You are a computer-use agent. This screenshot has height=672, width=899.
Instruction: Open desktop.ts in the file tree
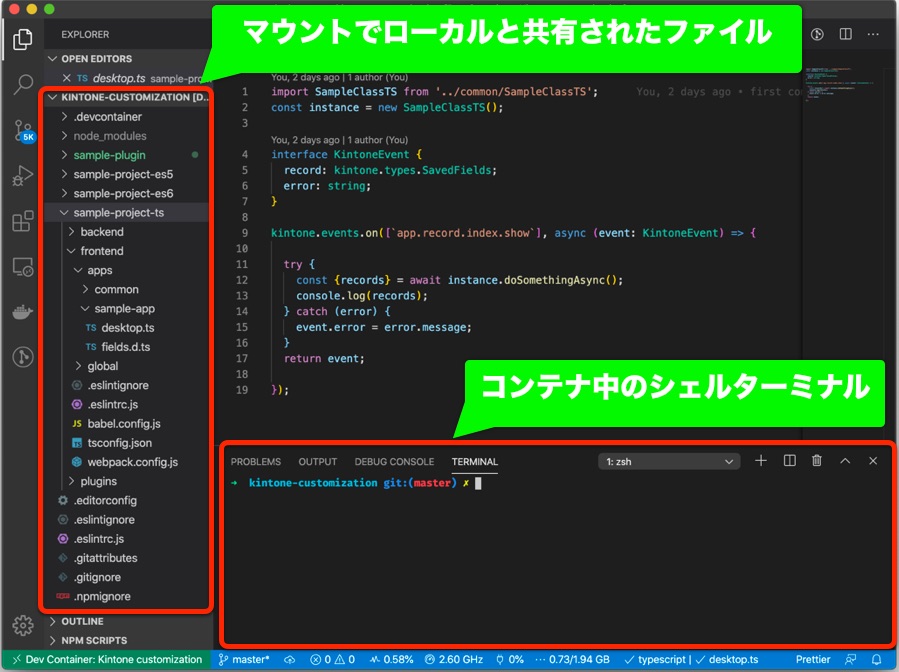click(x=127, y=327)
